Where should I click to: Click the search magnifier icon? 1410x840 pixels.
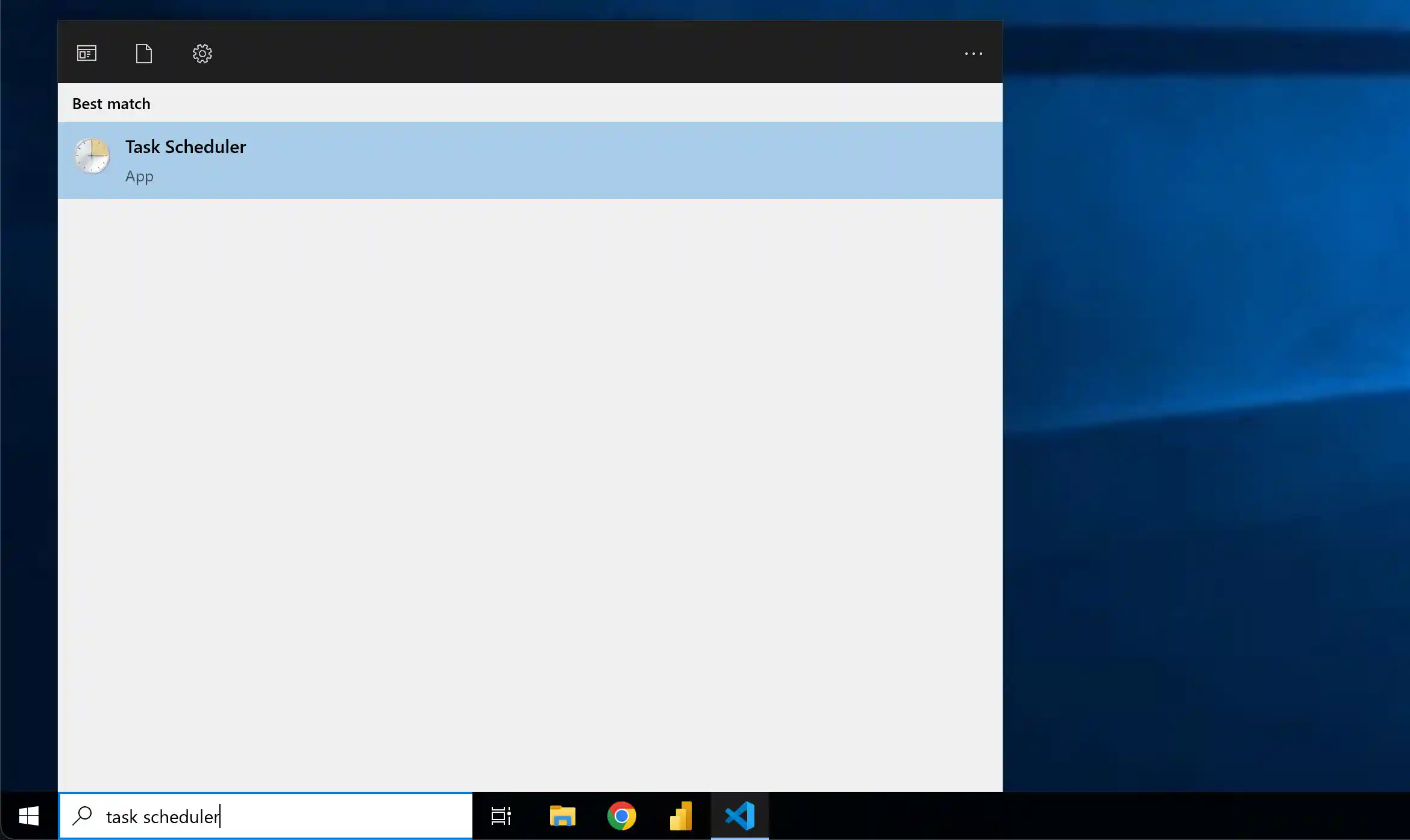click(82, 816)
